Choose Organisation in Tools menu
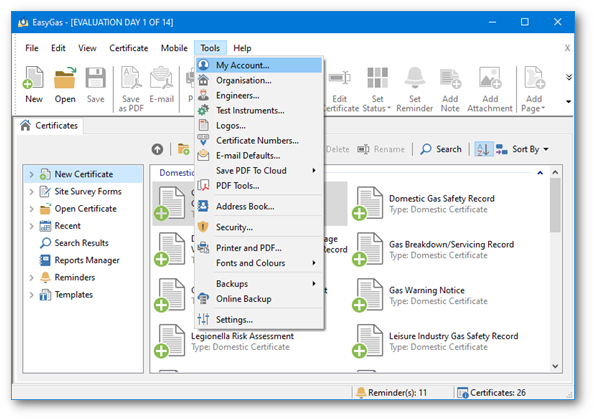Screen dimensions: 594x419 coord(259,80)
